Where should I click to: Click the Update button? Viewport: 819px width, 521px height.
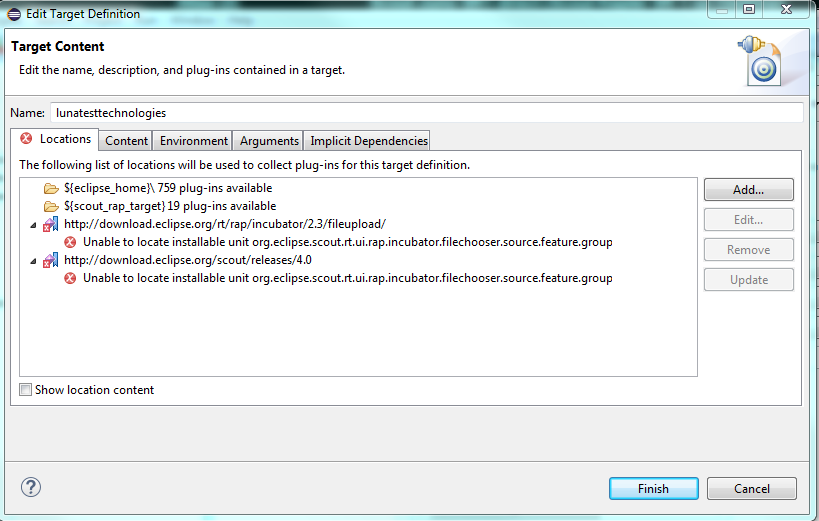point(748,280)
